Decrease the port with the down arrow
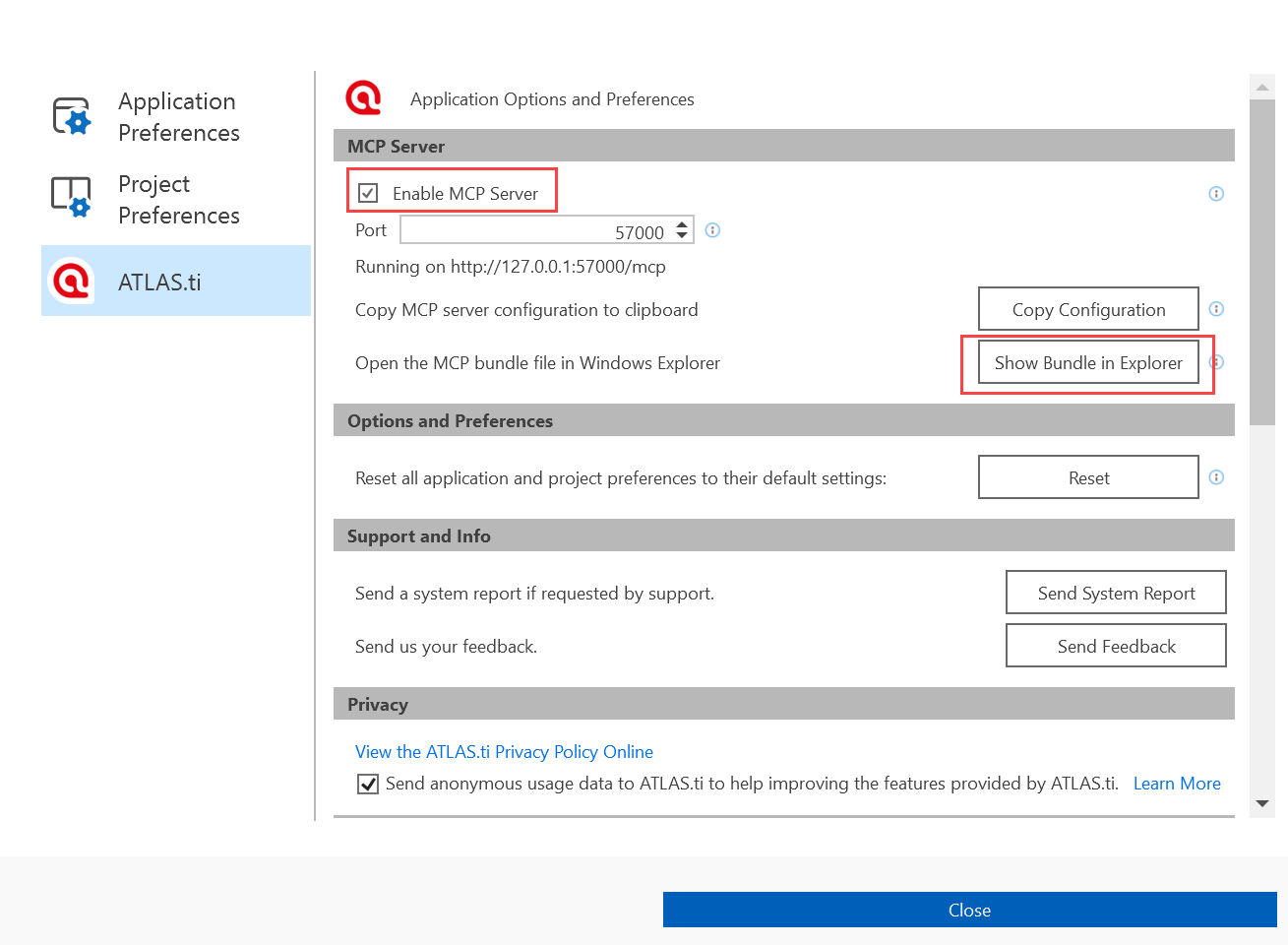Screen dimensions: 1288x945 click(682, 236)
